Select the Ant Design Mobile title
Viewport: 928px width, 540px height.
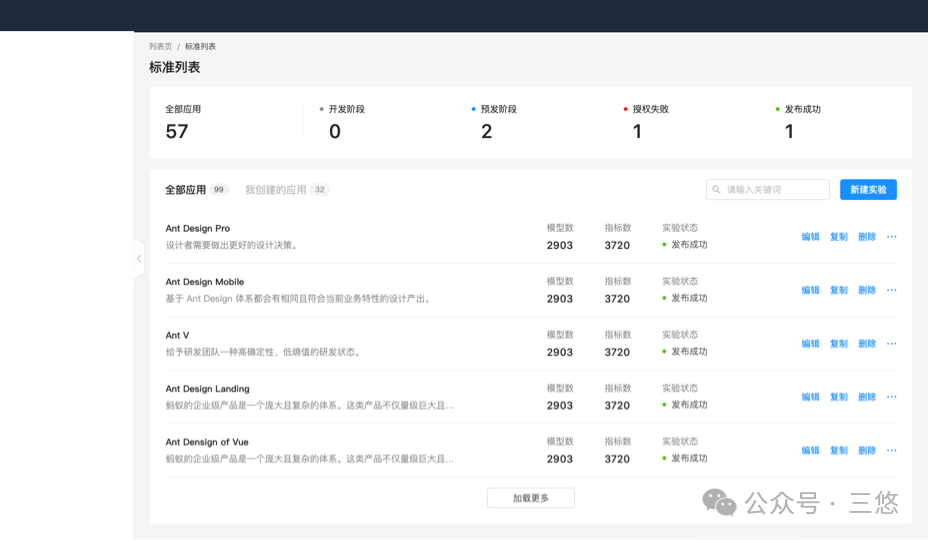pos(205,282)
